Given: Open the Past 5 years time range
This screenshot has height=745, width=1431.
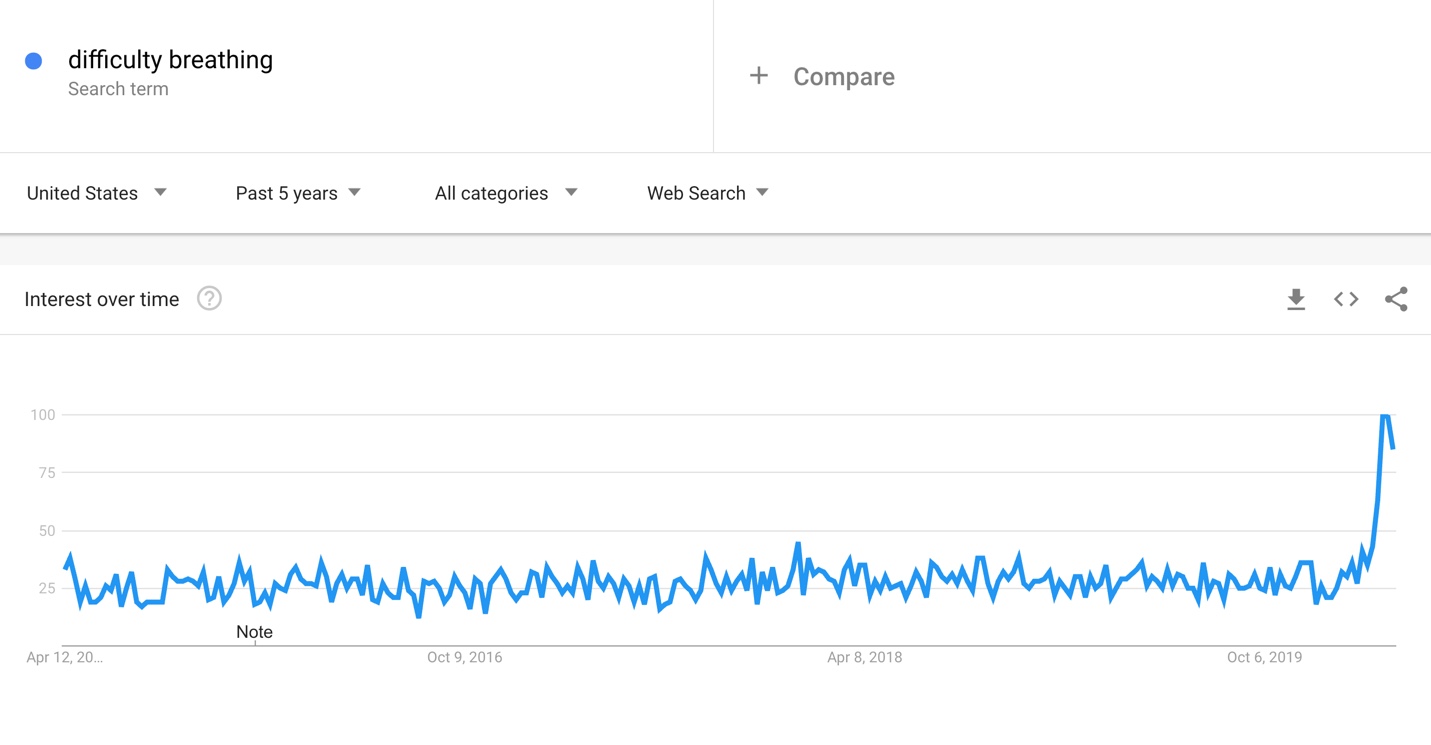Looking at the screenshot, I should 298,193.
